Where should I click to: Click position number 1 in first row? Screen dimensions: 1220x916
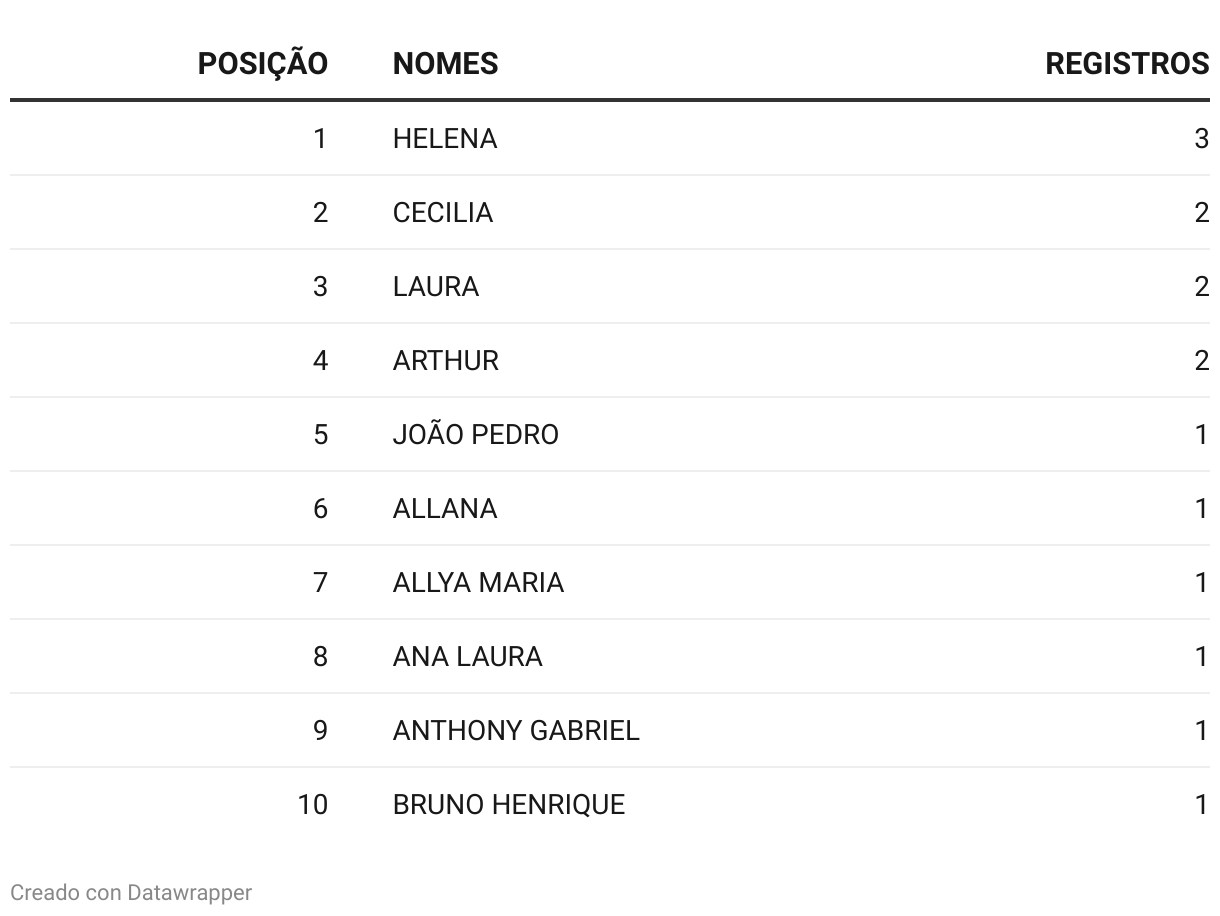tap(320, 139)
